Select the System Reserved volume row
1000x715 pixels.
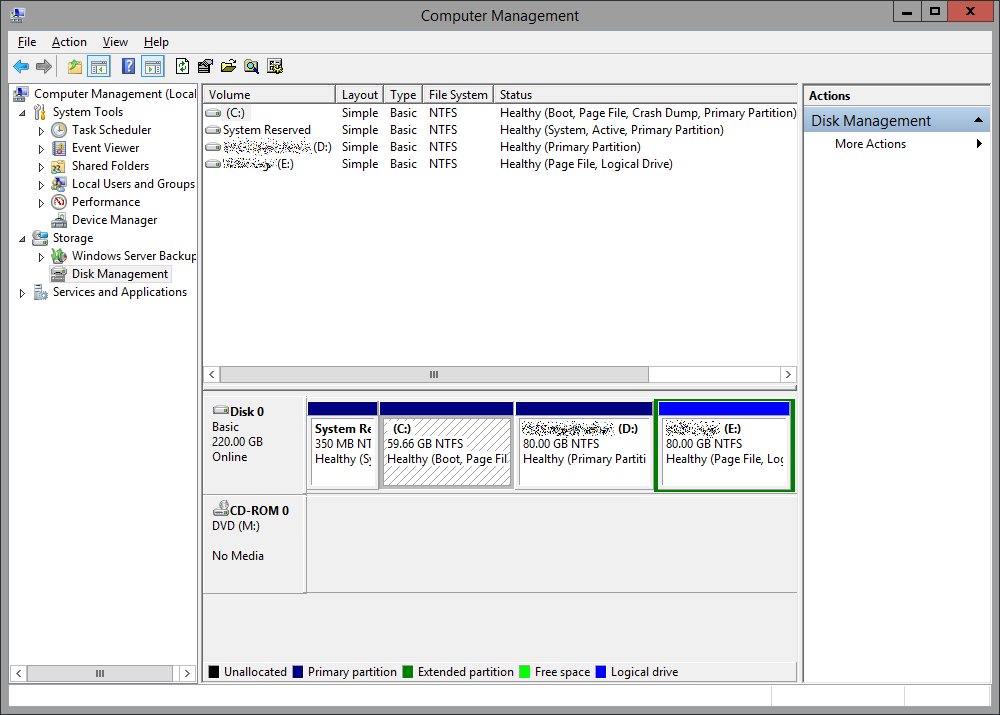click(500, 130)
